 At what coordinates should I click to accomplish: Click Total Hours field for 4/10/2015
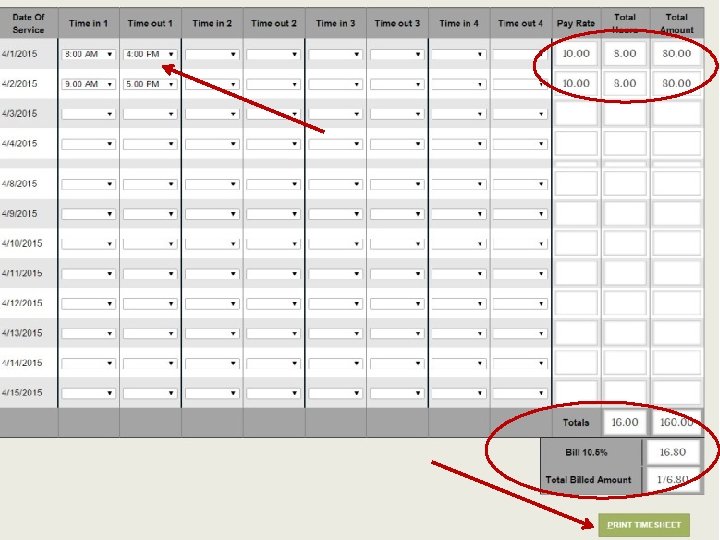625,243
